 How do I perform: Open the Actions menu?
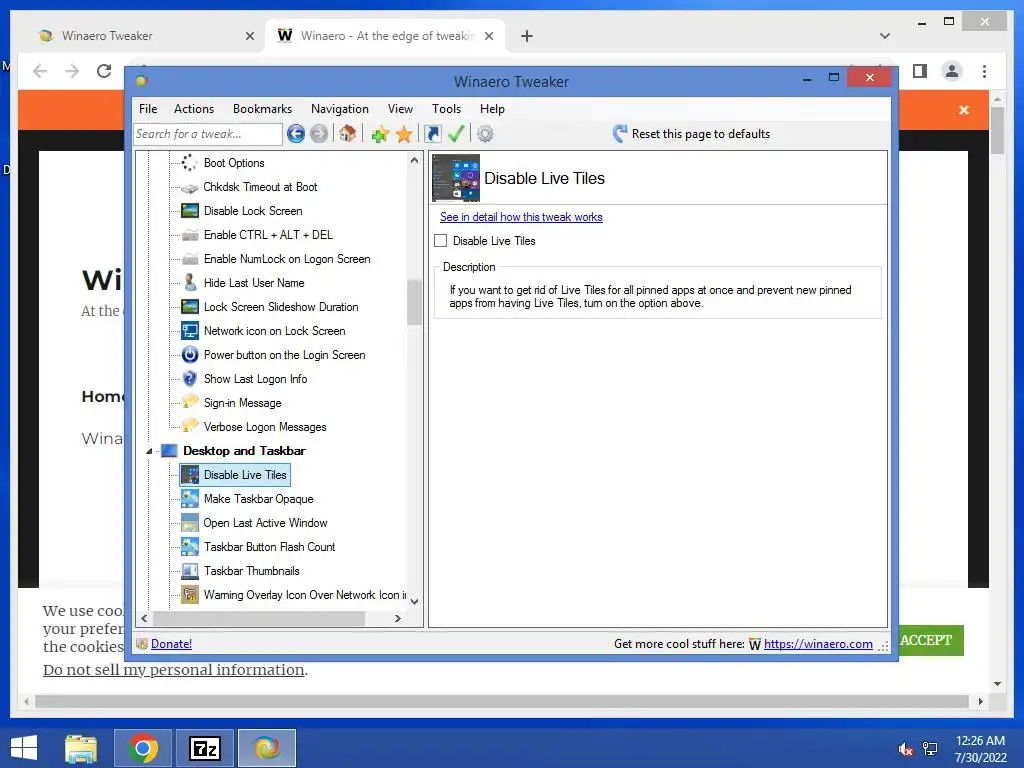click(194, 109)
